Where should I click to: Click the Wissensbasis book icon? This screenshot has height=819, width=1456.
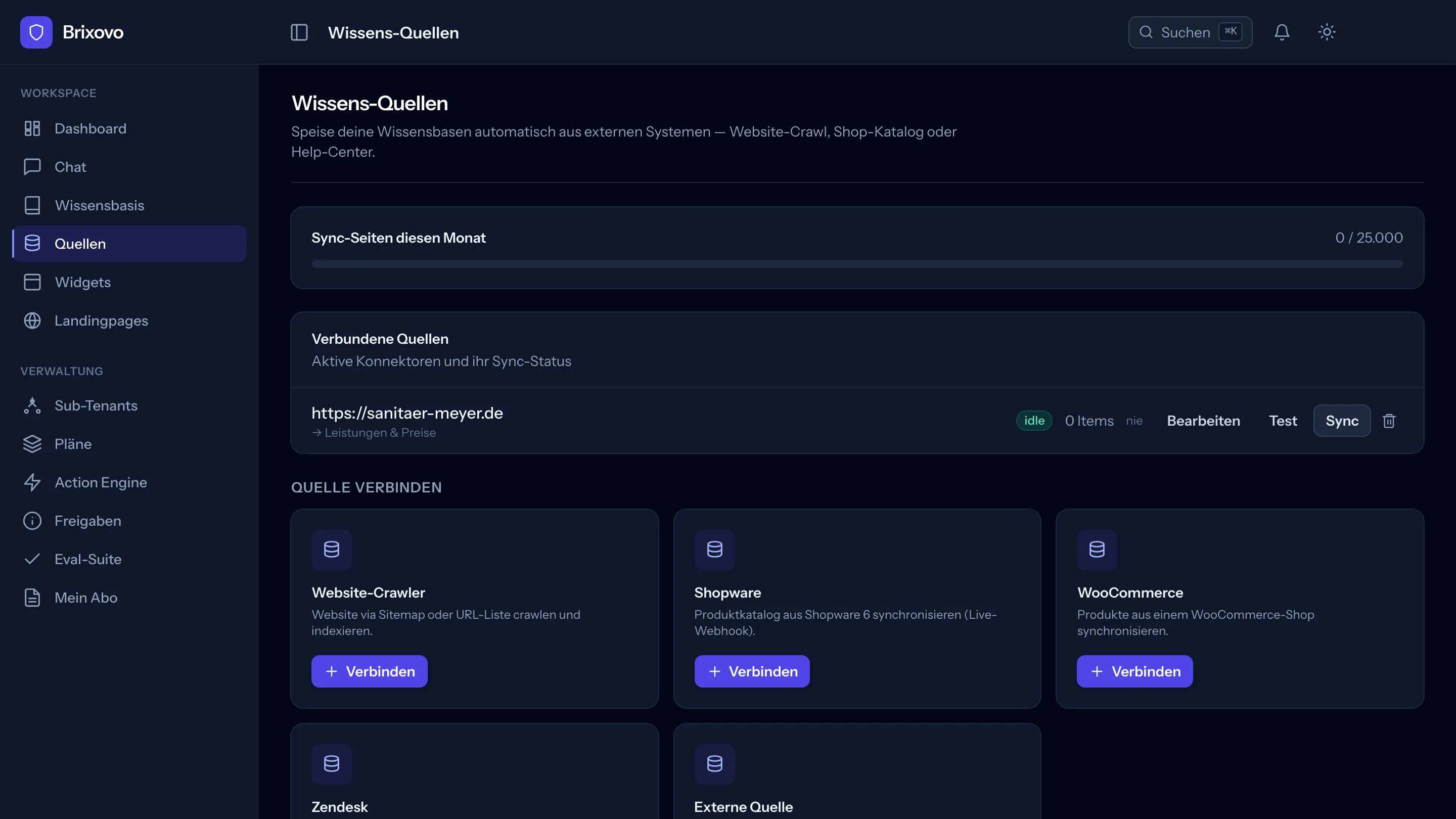tap(32, 205)
